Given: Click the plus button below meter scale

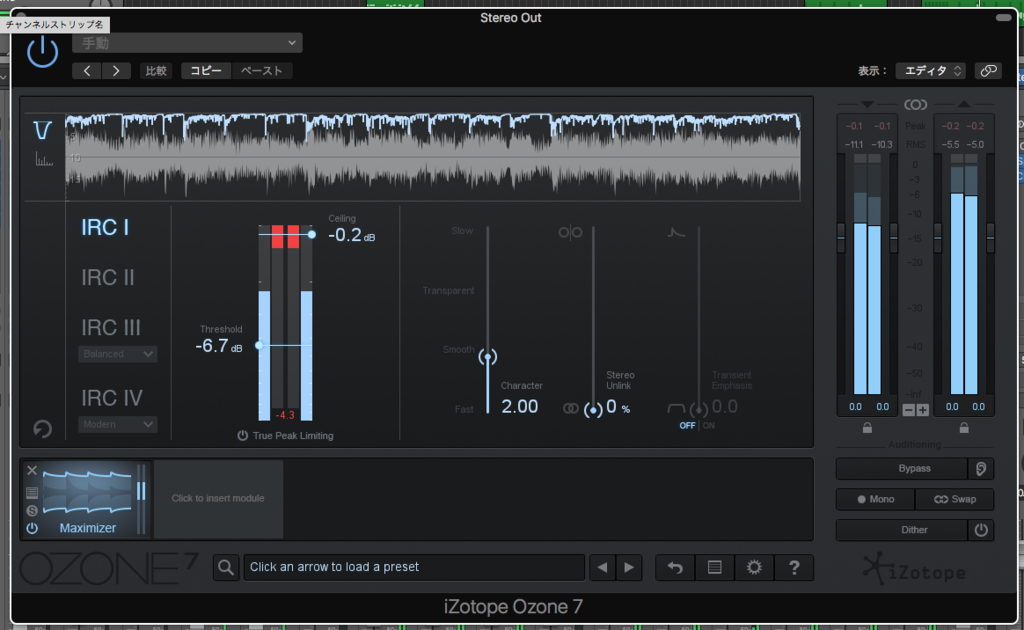Looking at the screenshot, I should [922, 410].
